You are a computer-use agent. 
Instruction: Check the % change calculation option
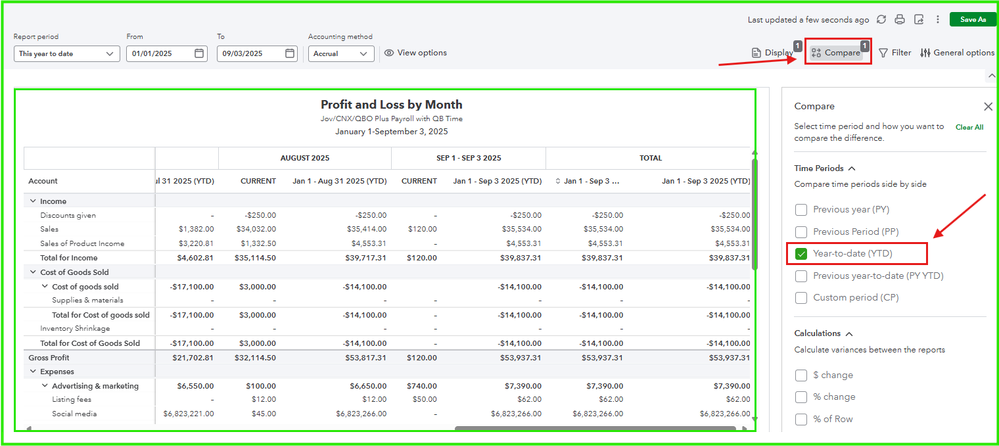pos(801,397)
